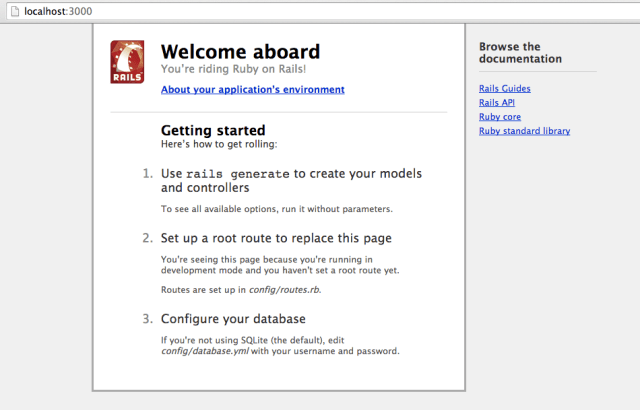The width and height of the screenshot is (640, 410).
Task: Click the Rails logo icon
Action: point(127,62)
